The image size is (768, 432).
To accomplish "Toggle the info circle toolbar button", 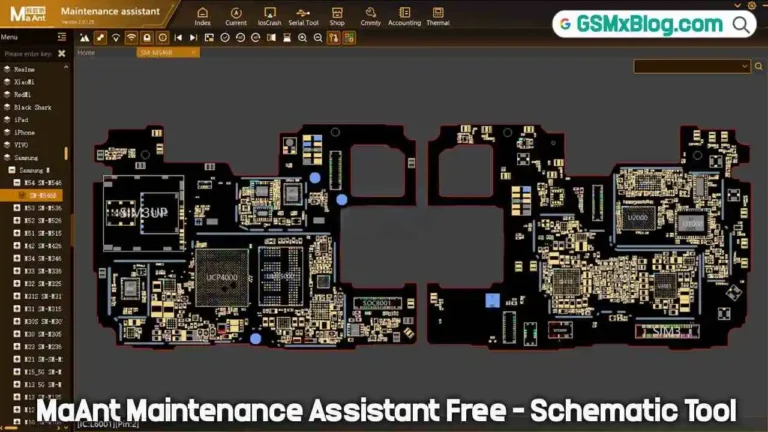I will point(162,38).
